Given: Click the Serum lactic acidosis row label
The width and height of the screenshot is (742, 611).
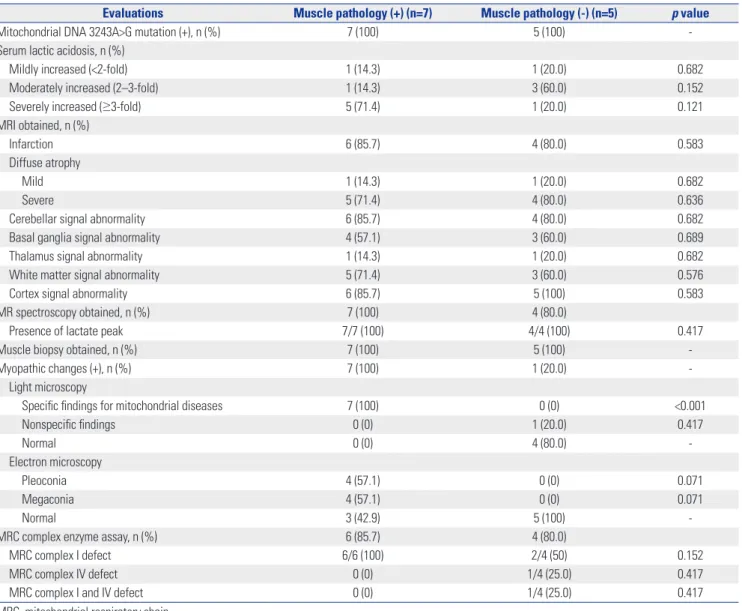Looking at the screenshot, I should (62, 51).
